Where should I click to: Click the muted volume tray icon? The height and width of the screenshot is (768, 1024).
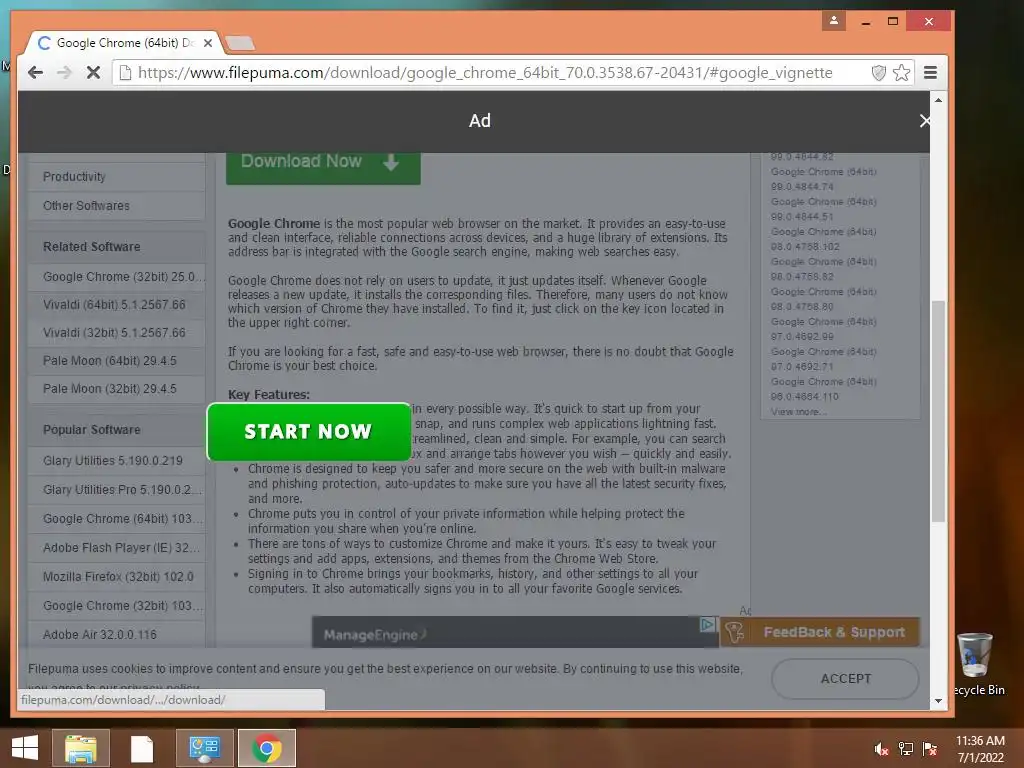tap(881, 749)
